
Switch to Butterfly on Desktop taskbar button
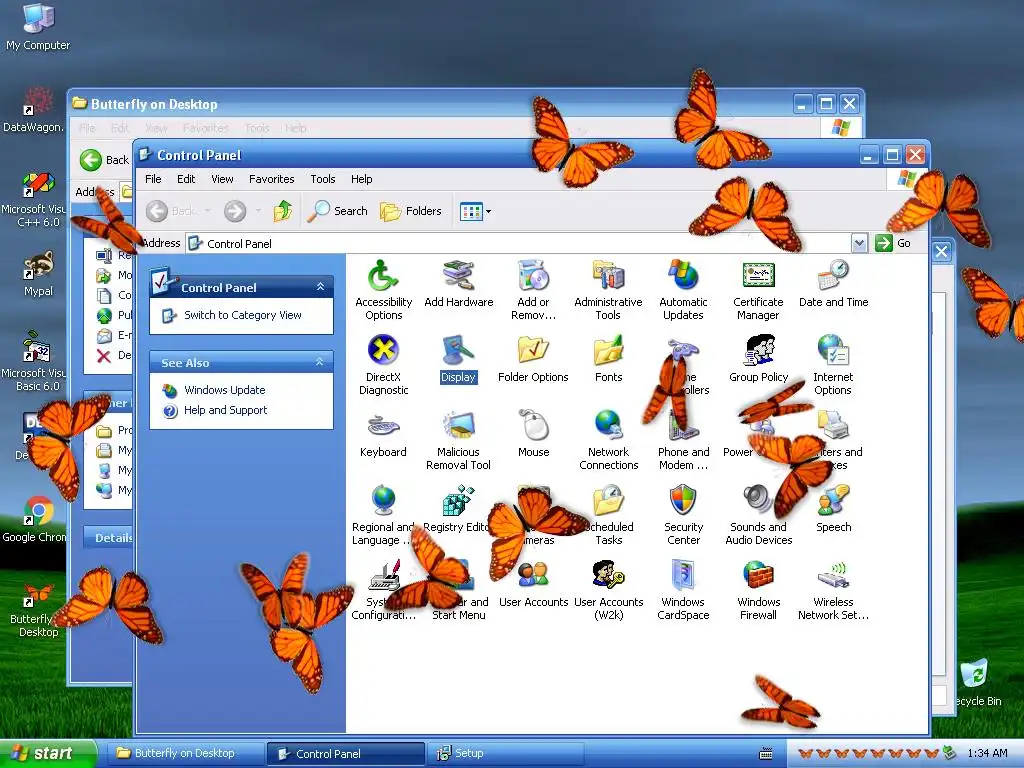185,754
